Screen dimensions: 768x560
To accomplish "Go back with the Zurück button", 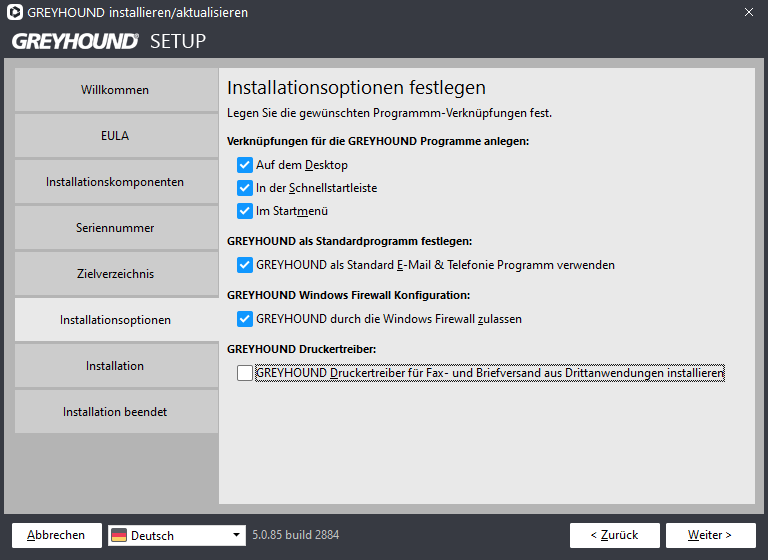I will [x=615, y=535].
